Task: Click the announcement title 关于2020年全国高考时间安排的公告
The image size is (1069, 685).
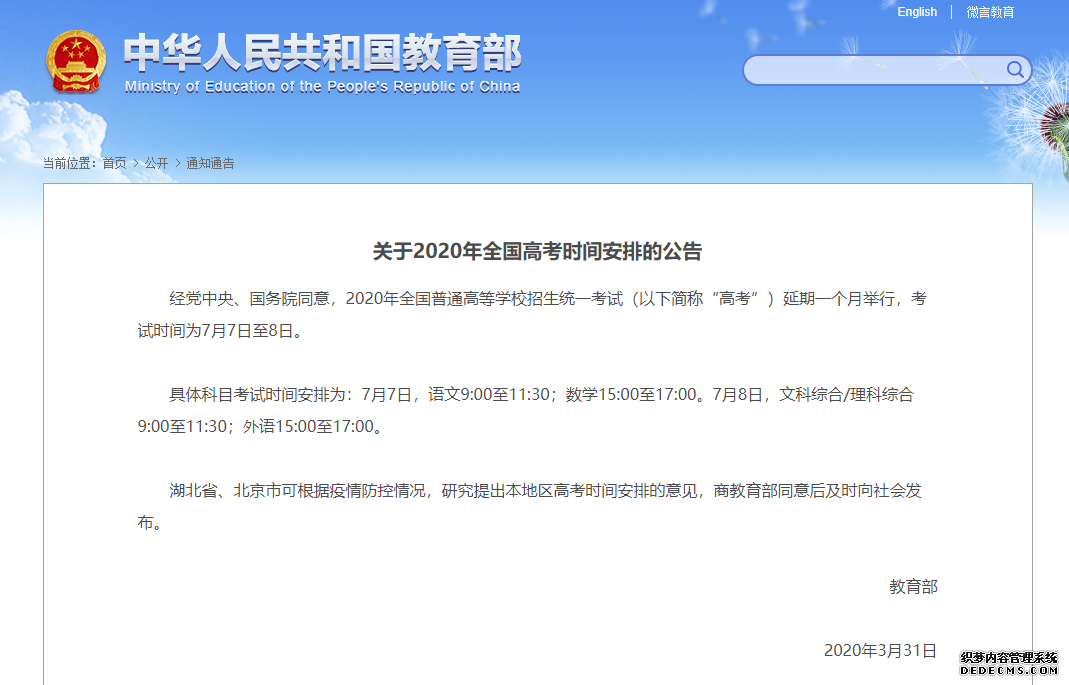Action: (535, 251)
